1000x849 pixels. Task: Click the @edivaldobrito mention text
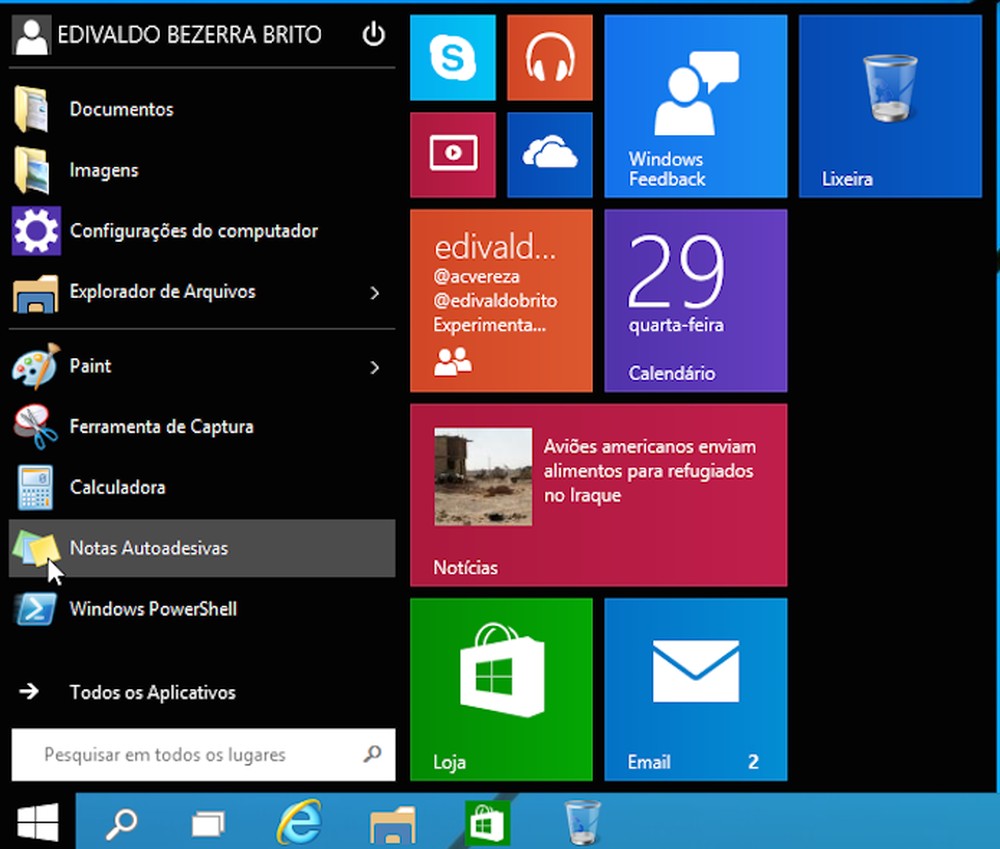(x=496, y=300)
